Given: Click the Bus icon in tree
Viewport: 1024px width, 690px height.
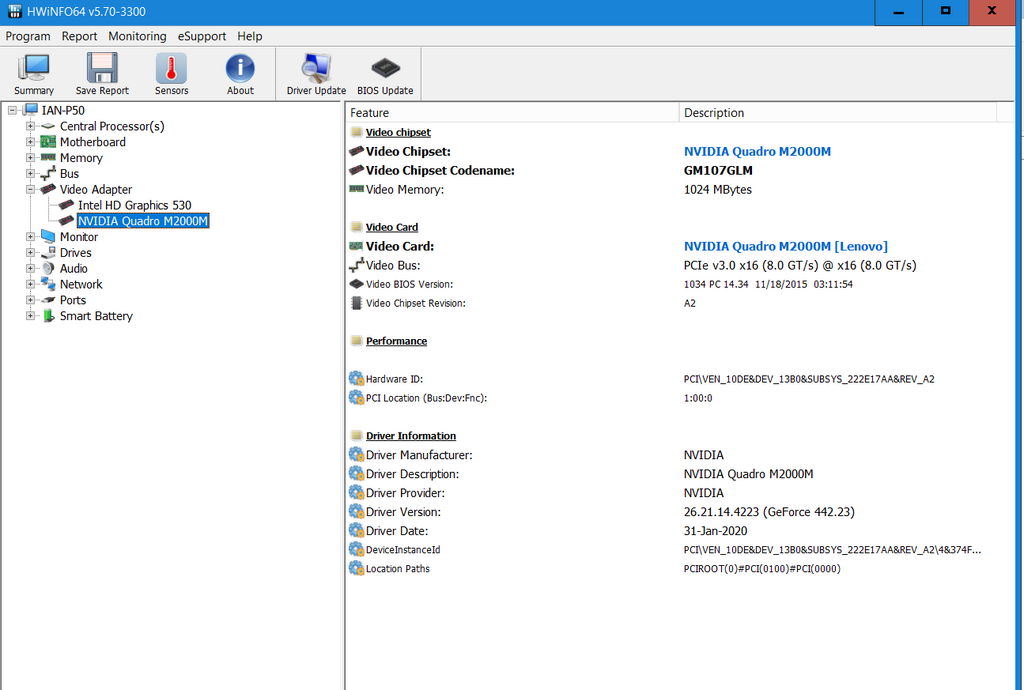Looking at the screenshot, I should 48,174.
